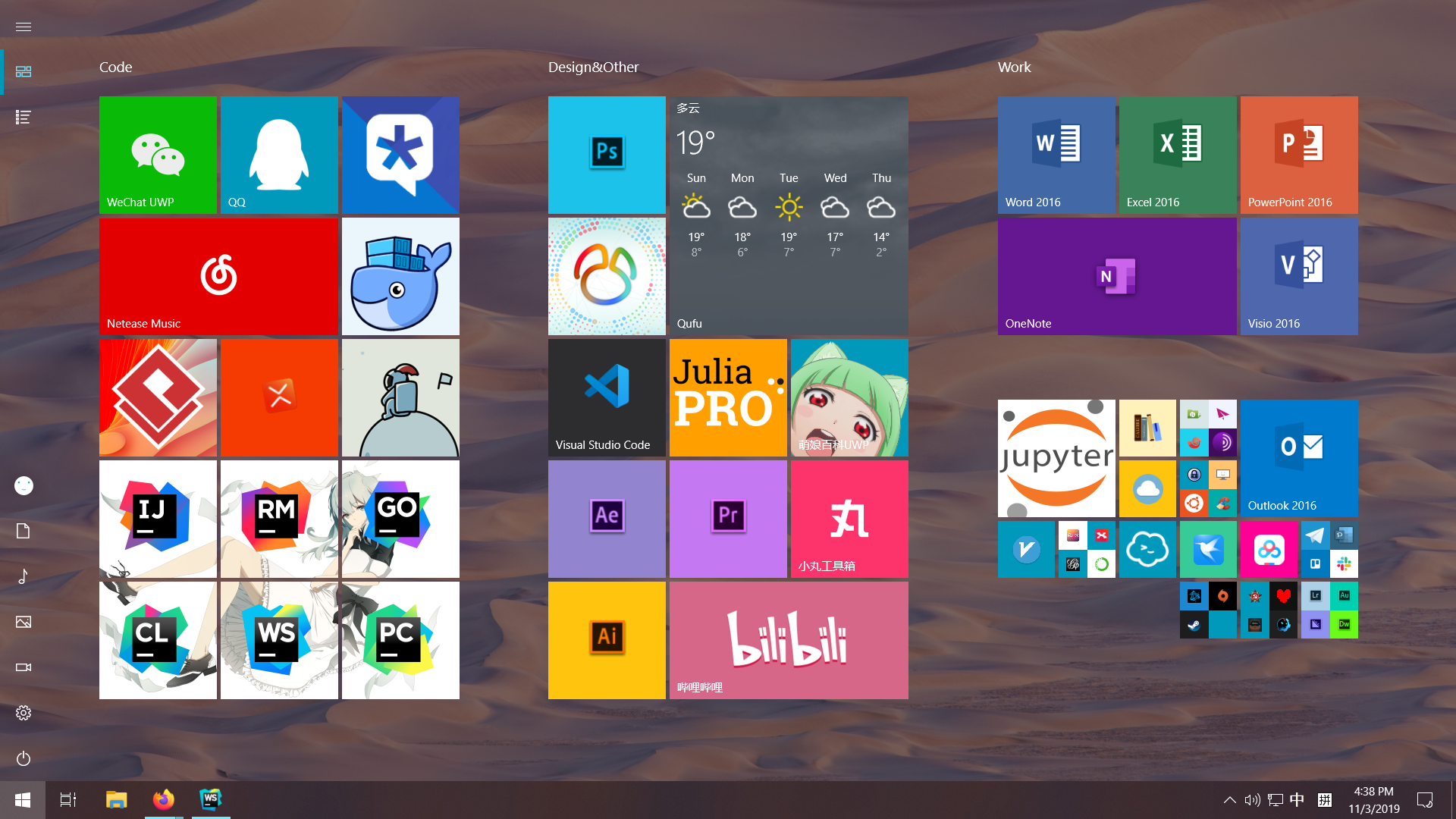Image resolution: width=1456 pixels, height=819 pixels.
Task: Open Videos from Start sidebar
Action: tap(24, 667)
